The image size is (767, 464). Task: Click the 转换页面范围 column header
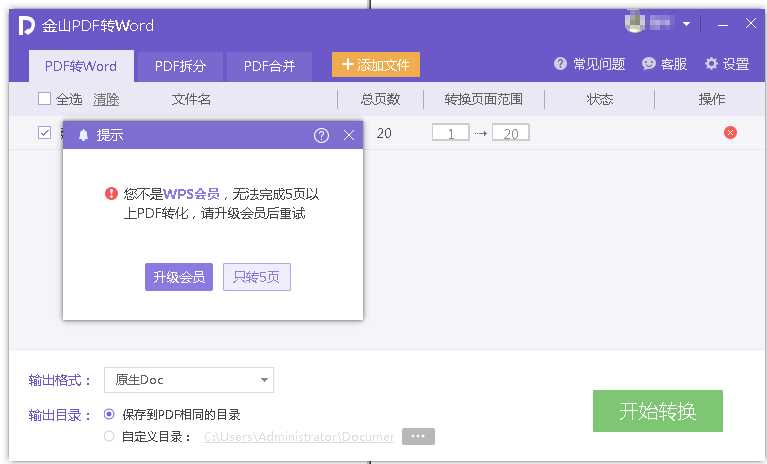pos(483,99)
